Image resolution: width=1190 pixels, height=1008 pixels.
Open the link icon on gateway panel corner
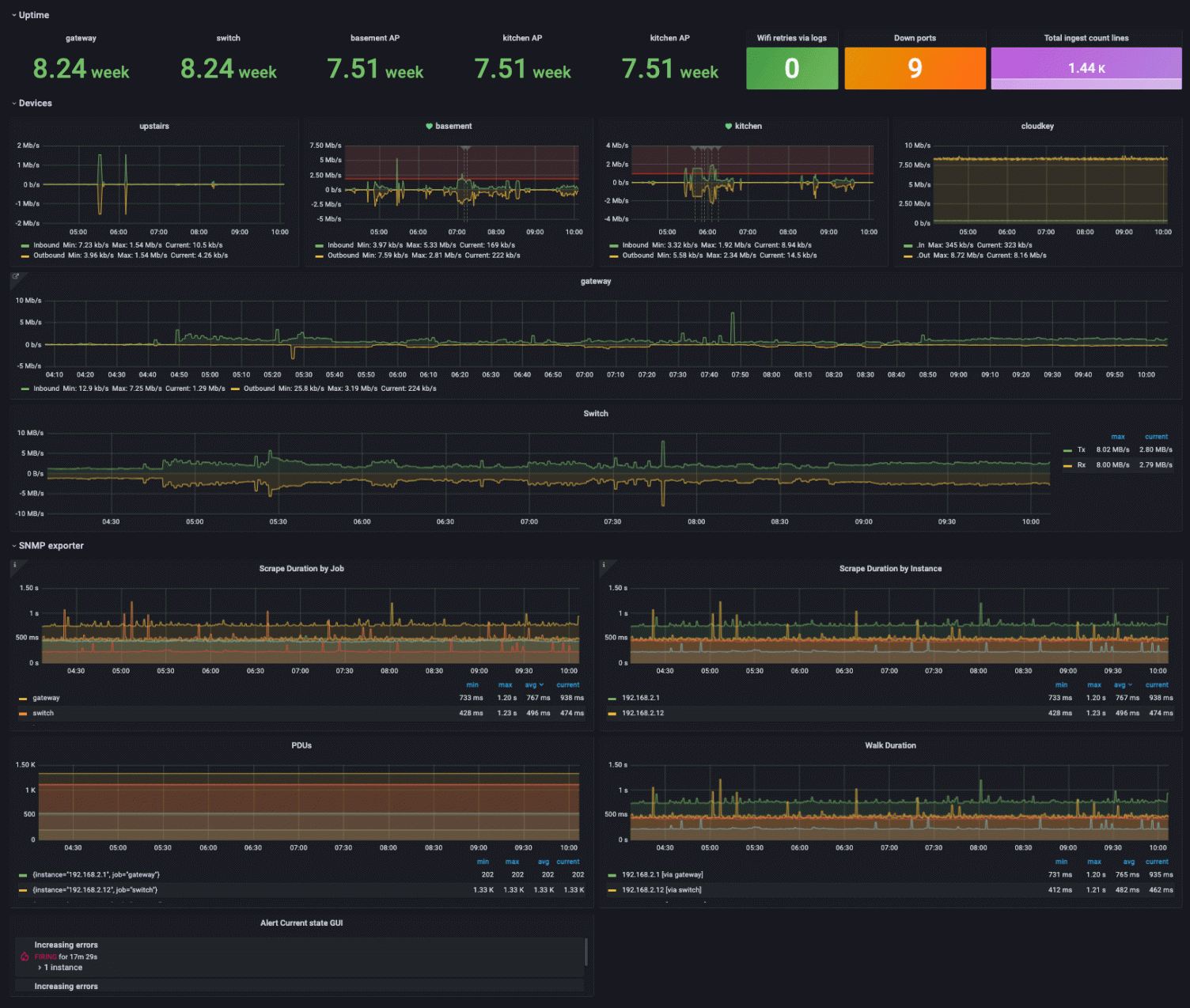tap(15, 277)
